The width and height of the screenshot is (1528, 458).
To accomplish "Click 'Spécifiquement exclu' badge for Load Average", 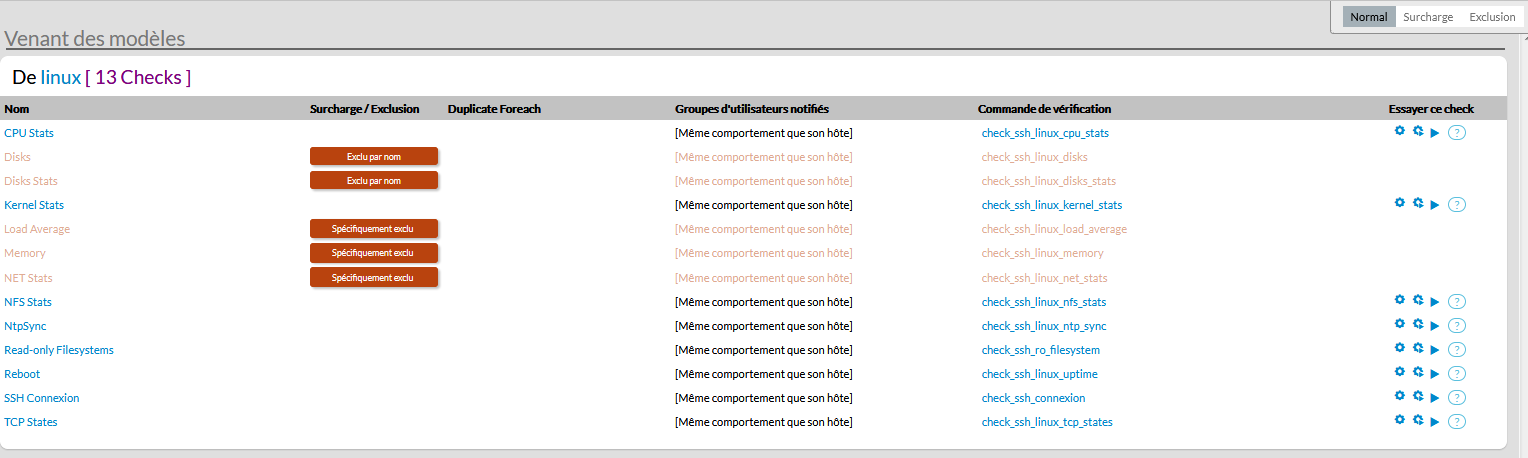I will click(x=374, y=228).
